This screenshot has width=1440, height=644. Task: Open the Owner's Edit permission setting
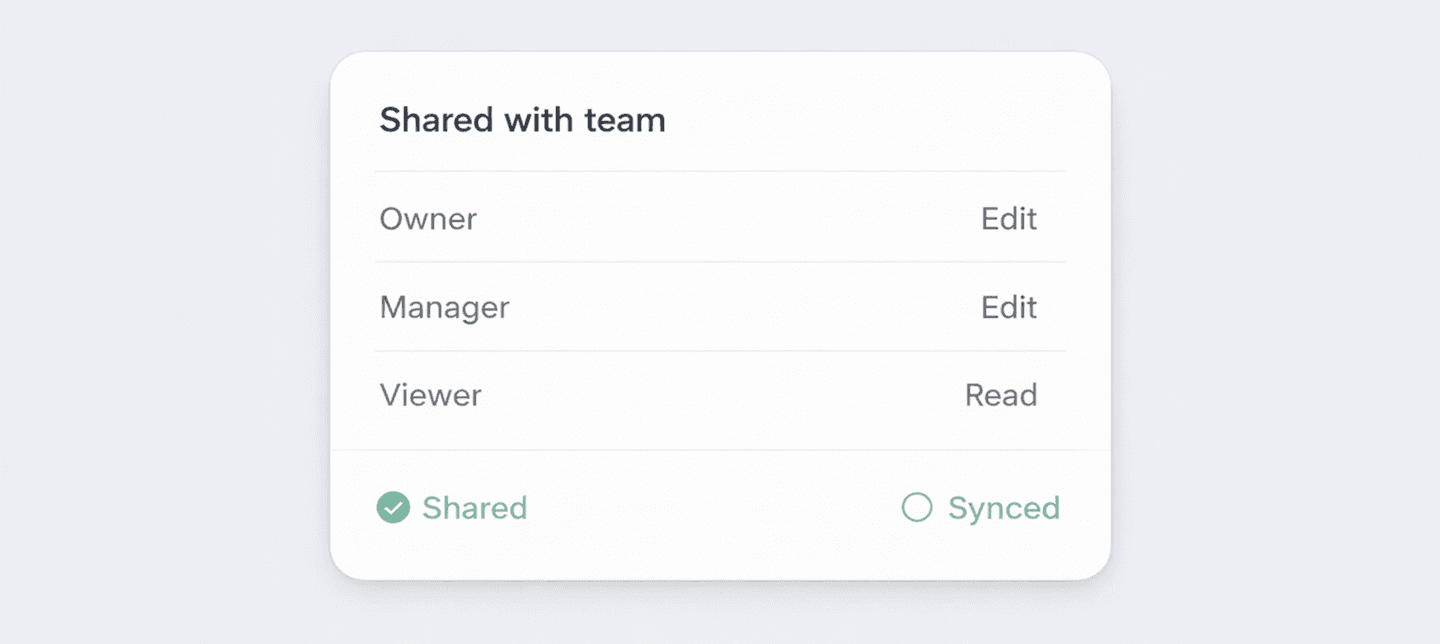coord(1008,219)
